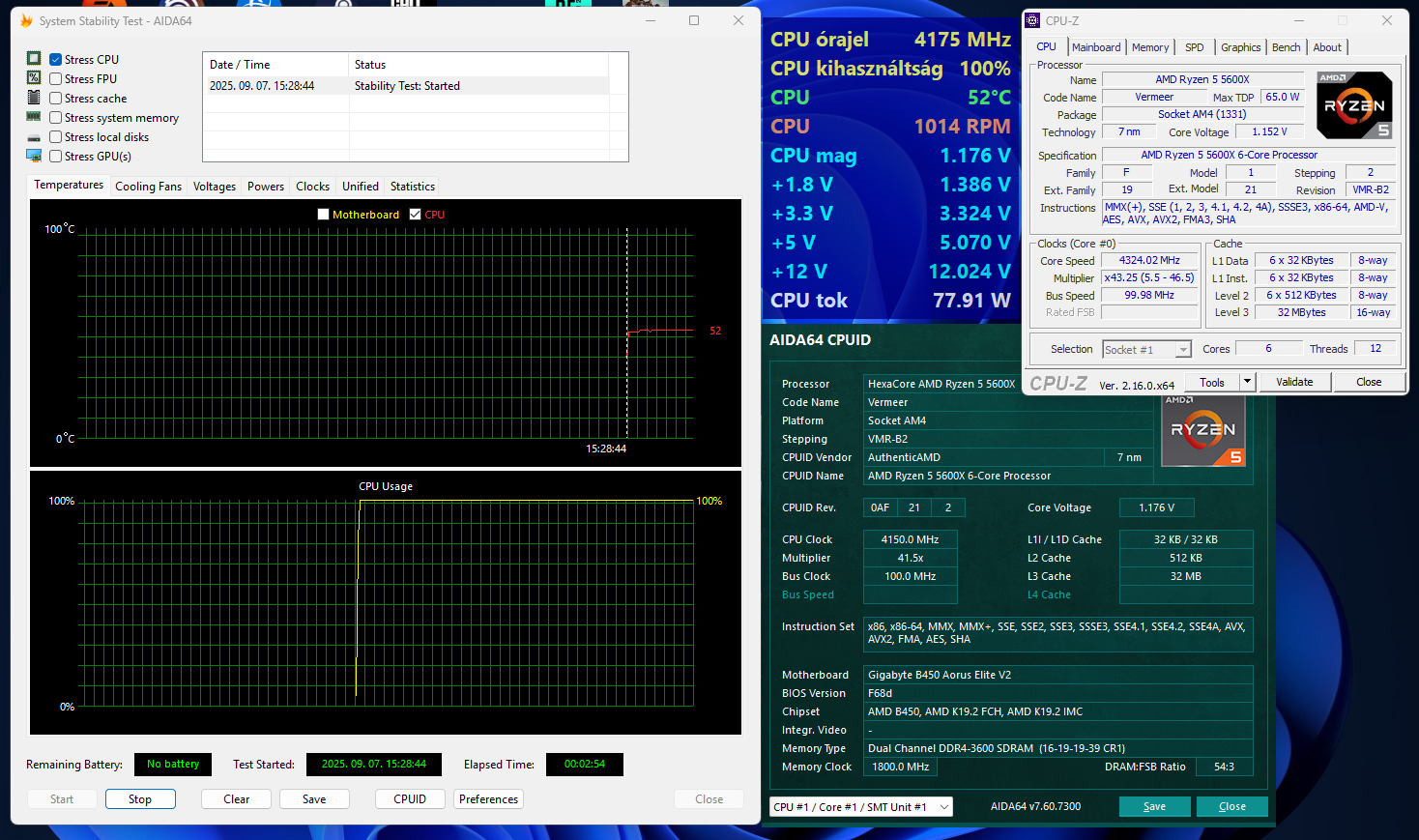1419x840 pixels.
Task: Open Preferences in Stability Test window
Action: 489,799
